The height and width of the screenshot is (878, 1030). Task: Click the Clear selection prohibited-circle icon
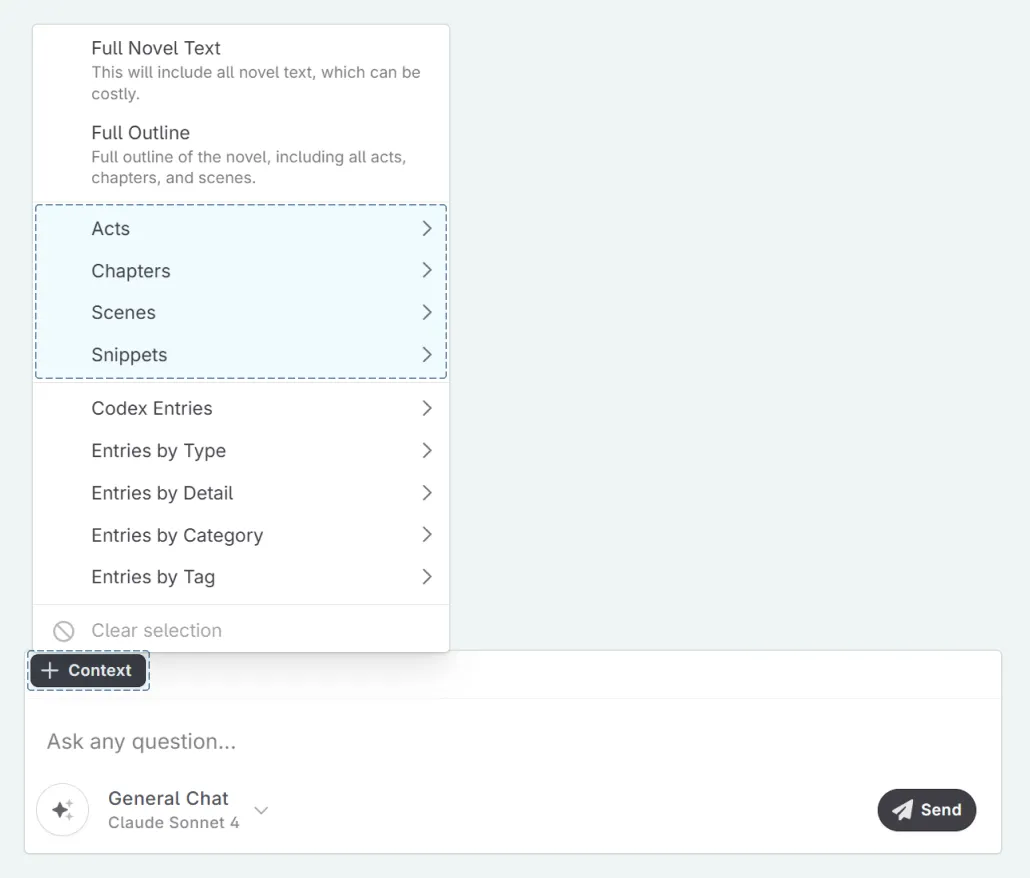[64, 631]
